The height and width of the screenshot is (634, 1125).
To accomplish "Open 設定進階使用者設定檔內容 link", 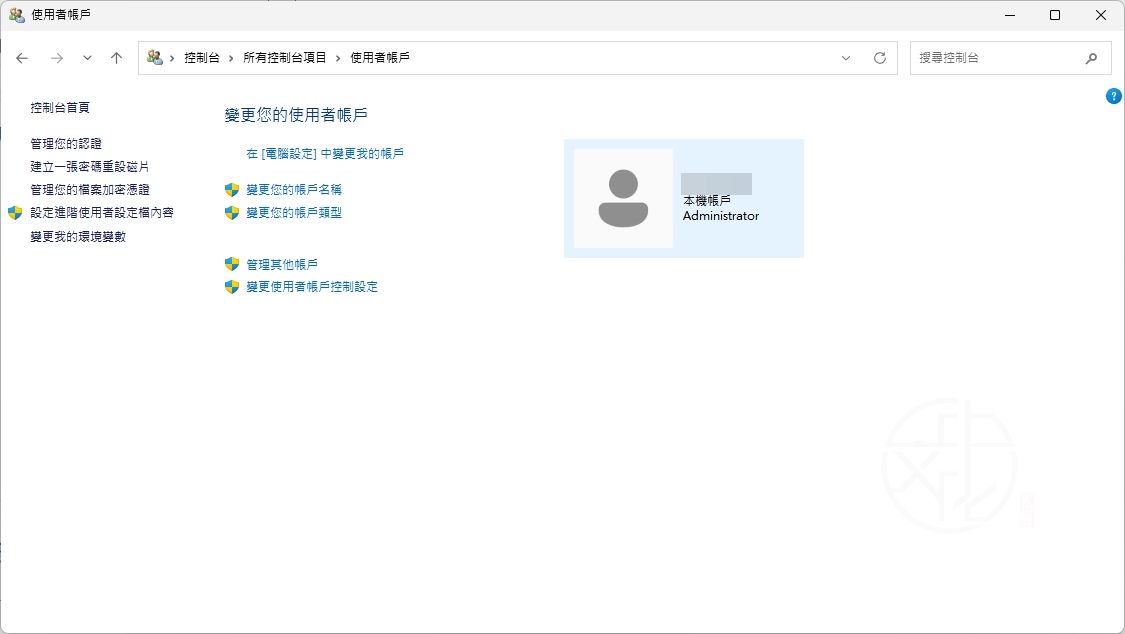I will 102,212.
